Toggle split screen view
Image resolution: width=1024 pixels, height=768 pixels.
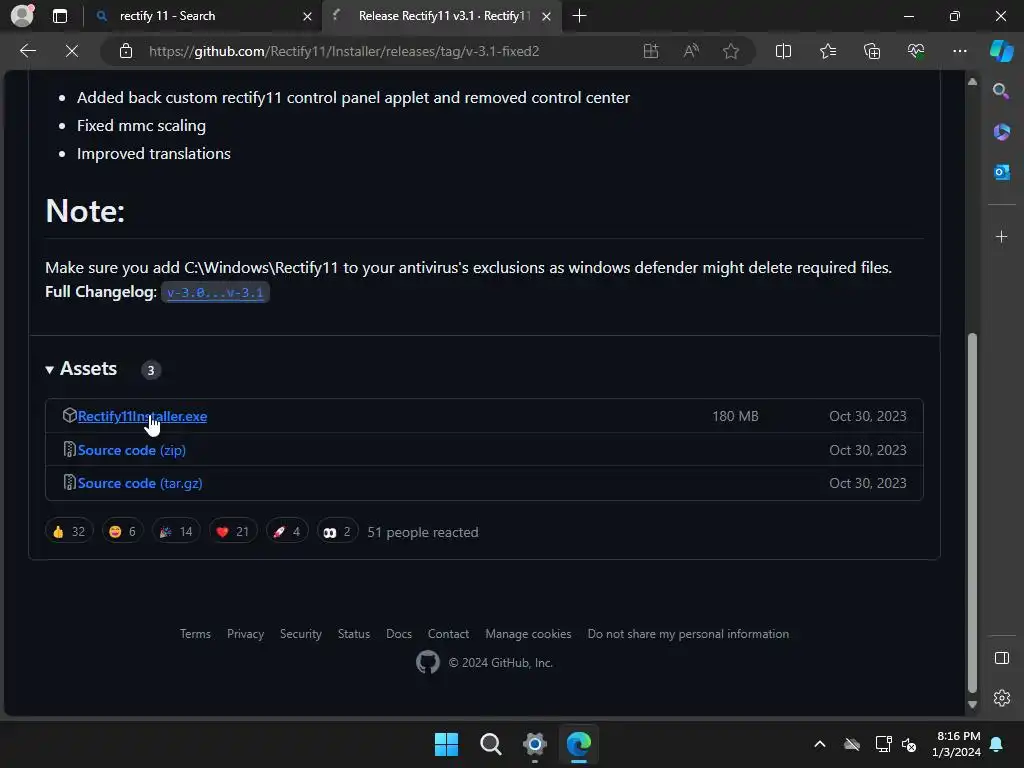pyautogui.click(x=783, y=51)
